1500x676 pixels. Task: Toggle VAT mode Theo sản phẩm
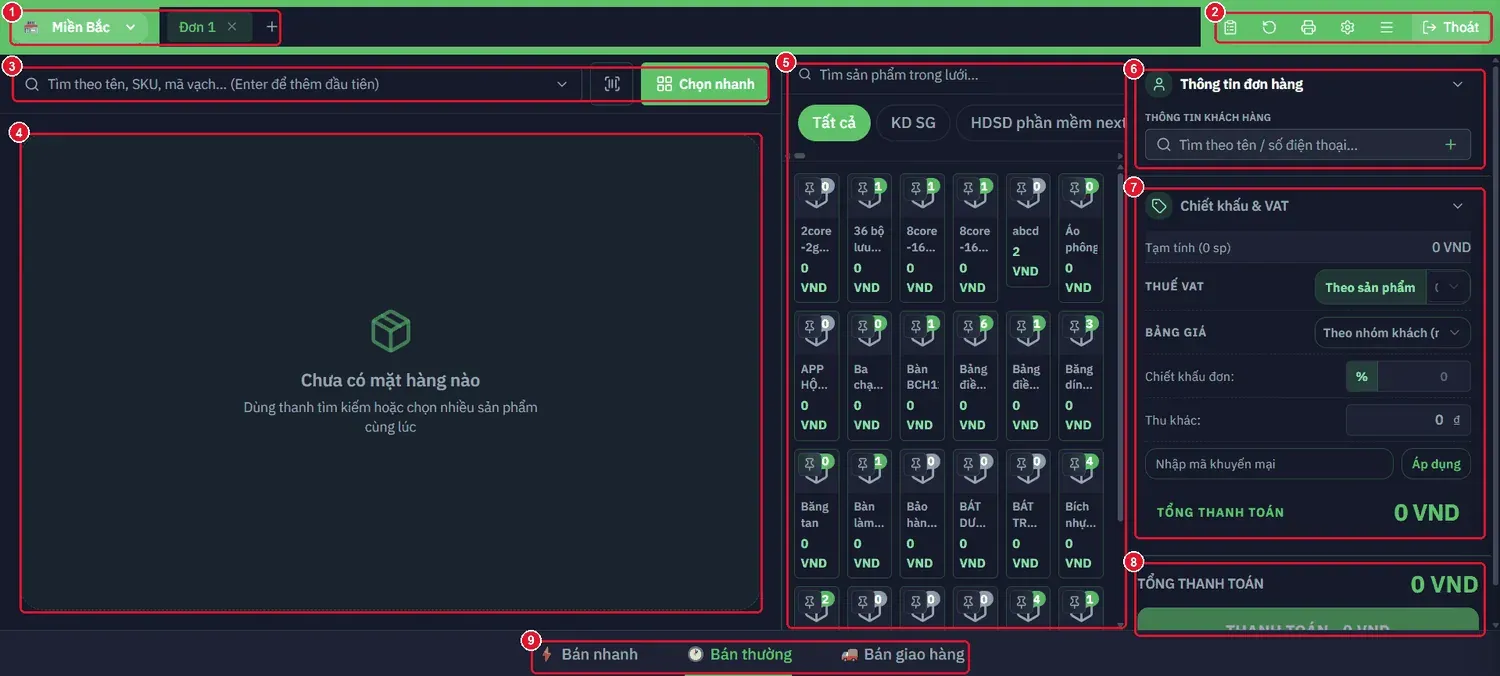[1370, 287]
